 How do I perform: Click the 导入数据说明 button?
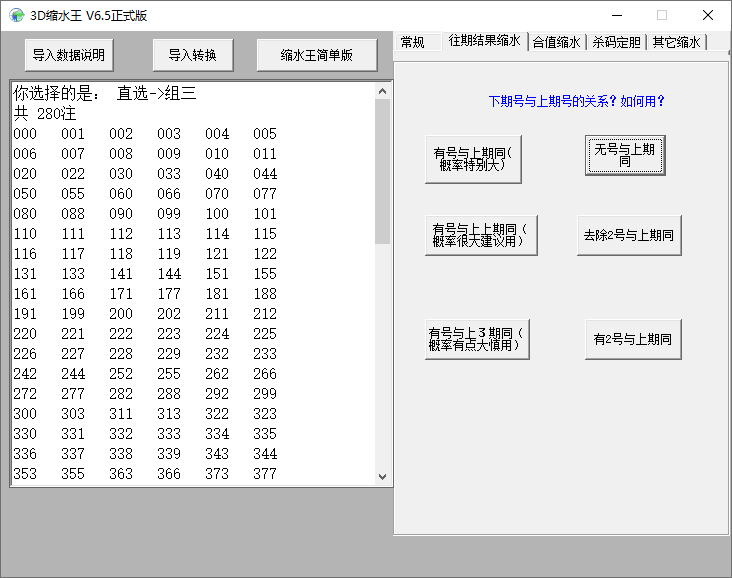[69, 55]
